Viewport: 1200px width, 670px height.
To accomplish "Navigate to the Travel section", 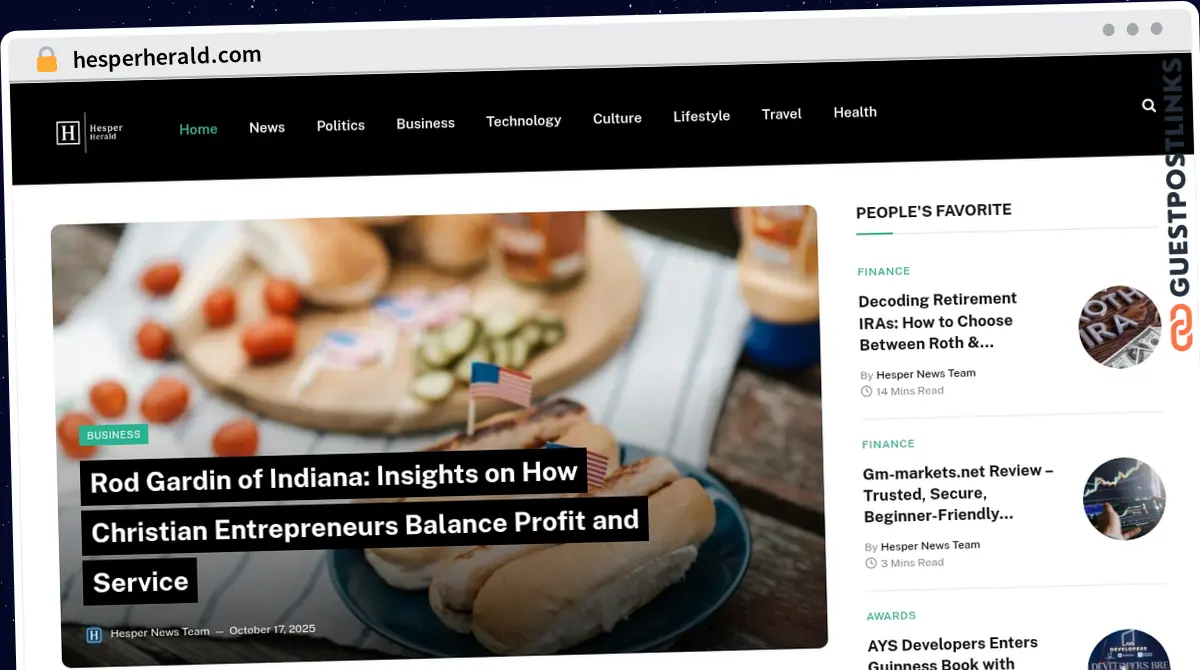I will (782, 114).
